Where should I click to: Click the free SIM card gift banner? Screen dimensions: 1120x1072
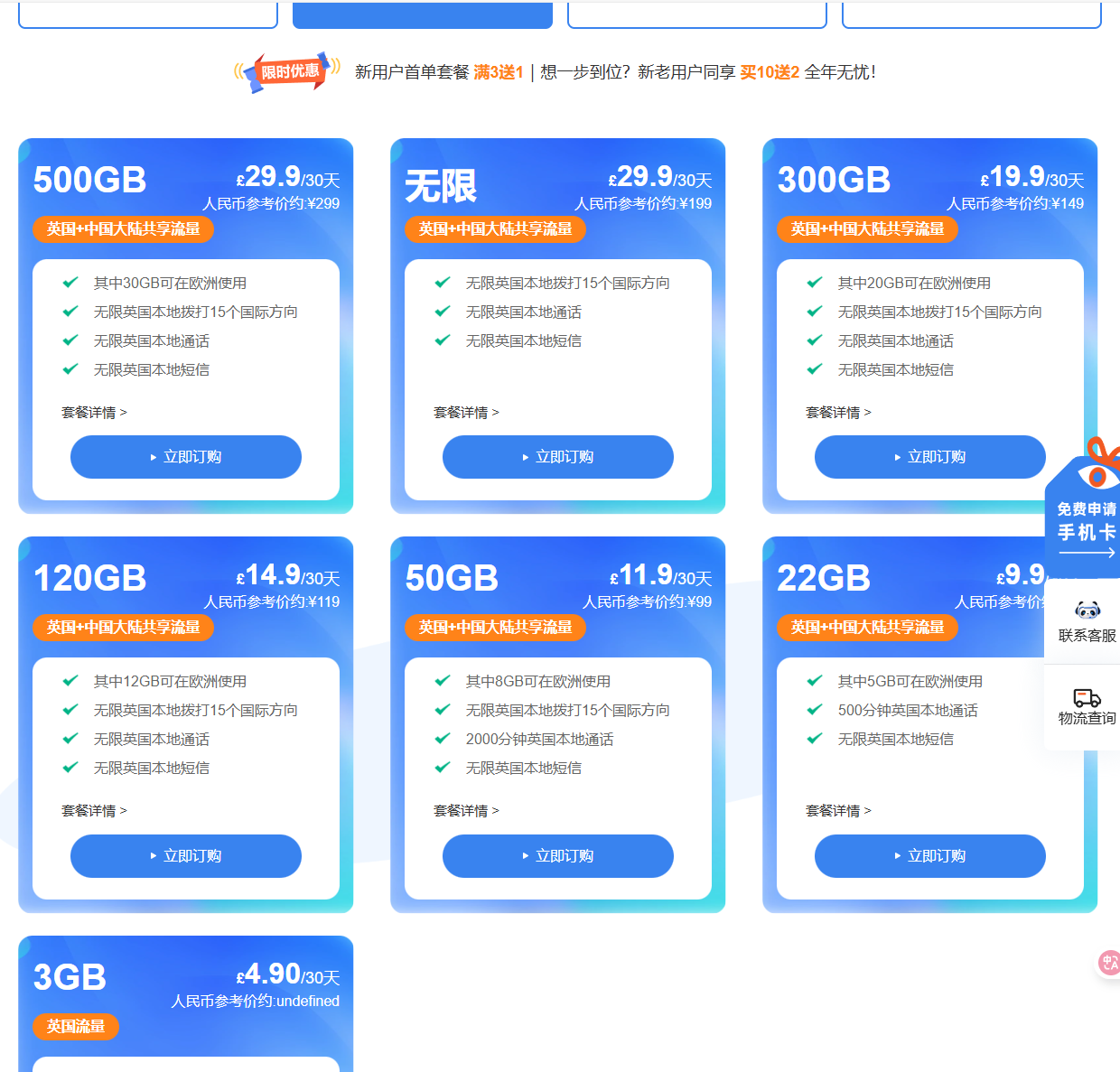1087,520
